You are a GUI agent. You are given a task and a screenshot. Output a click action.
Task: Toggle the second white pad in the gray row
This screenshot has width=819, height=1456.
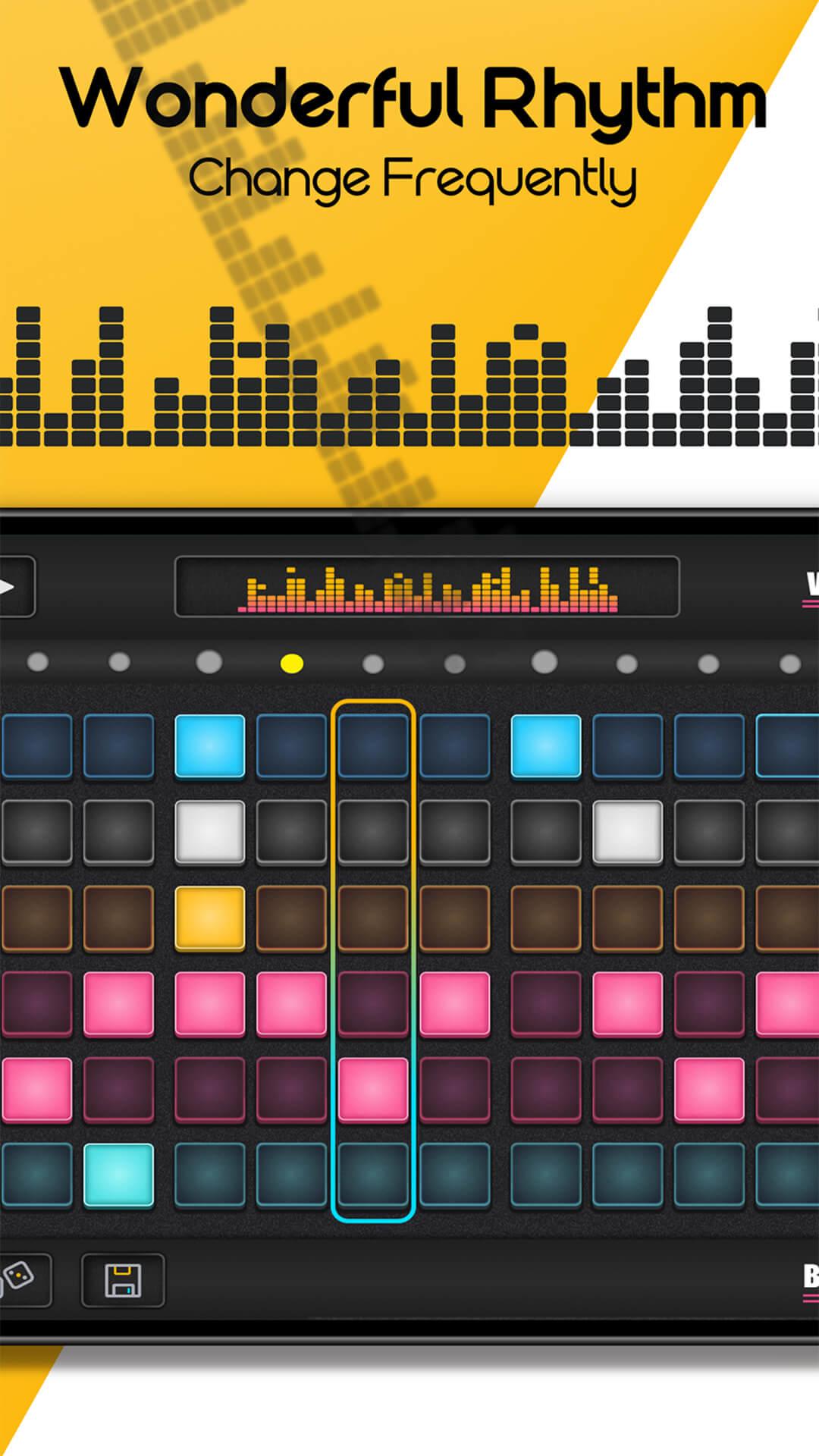[x=627, y=832]
